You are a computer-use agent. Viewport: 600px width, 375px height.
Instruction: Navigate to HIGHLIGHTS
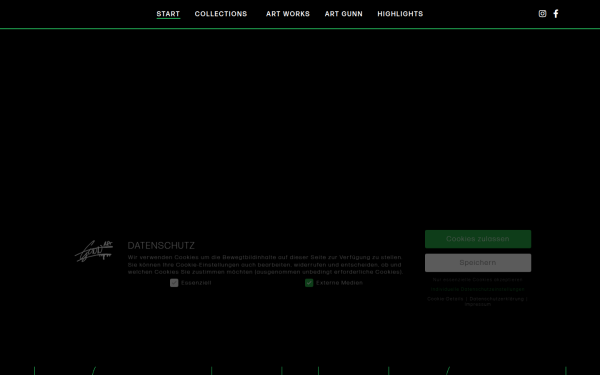click(400, 14)
